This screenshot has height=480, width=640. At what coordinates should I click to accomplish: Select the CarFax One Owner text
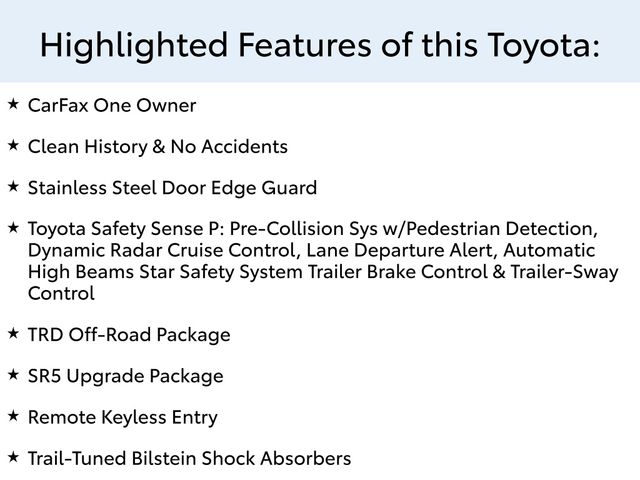click(112, 106)
